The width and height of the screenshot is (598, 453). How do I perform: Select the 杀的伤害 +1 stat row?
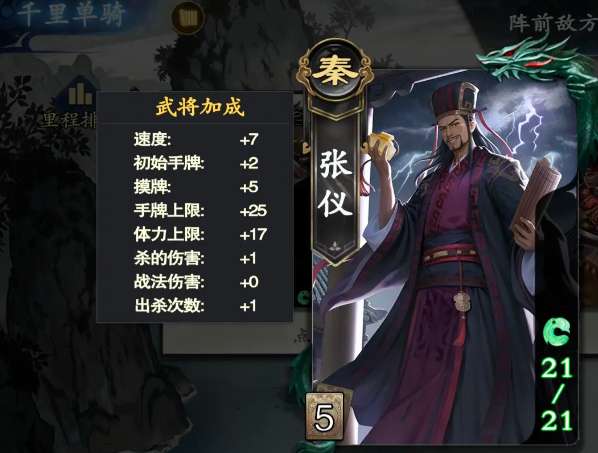tap(195, 259)
